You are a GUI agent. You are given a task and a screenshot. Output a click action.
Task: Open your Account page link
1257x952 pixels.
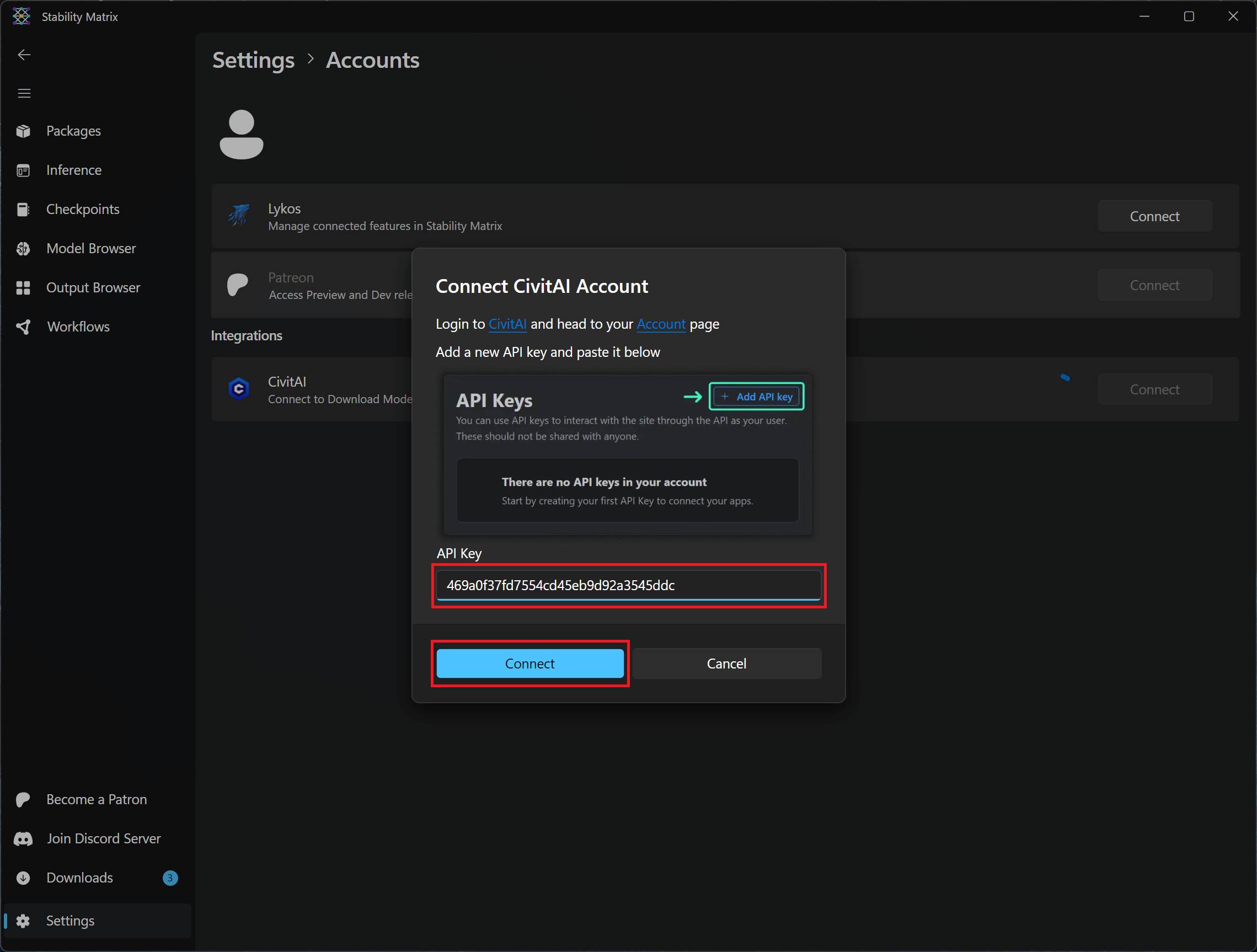click(x=660, y=324)
